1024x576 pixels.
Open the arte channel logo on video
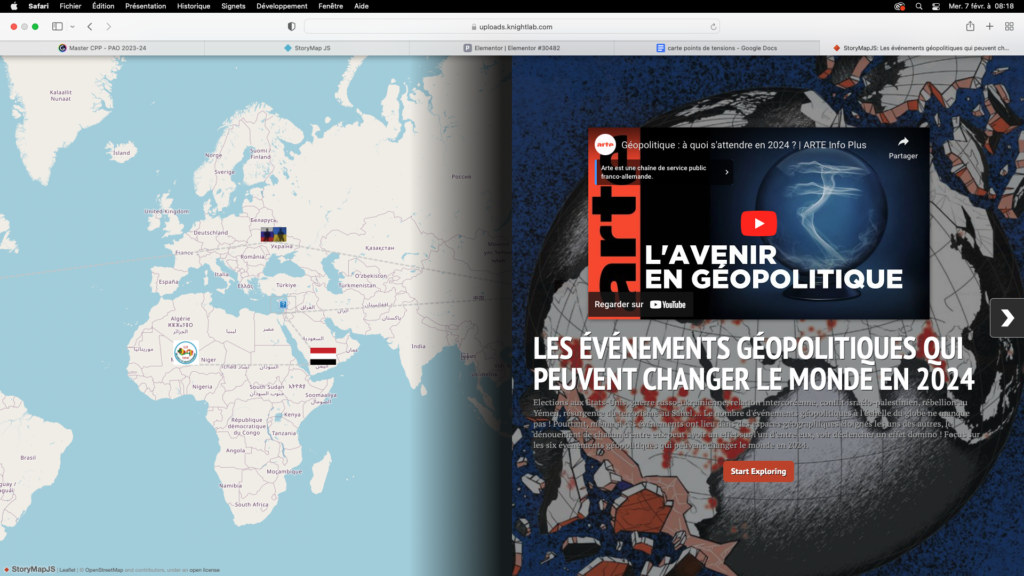click(x=605, y=145)
